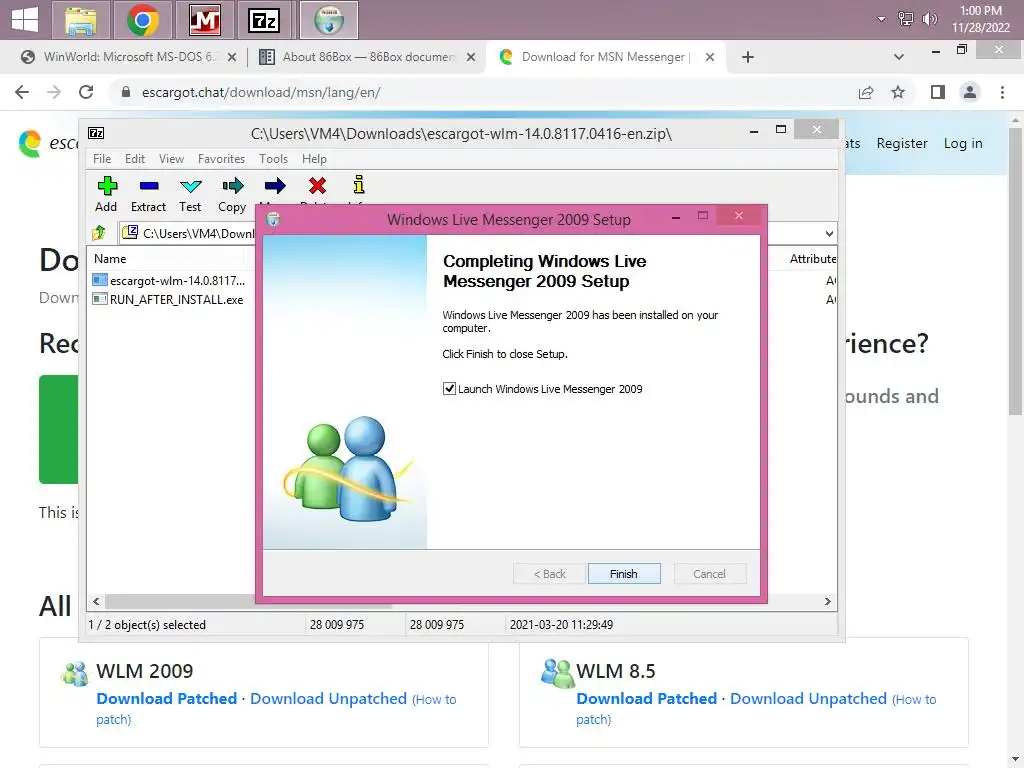Click the 7-Zip title bar icon

pyautogui.click(x=96, y=133)
